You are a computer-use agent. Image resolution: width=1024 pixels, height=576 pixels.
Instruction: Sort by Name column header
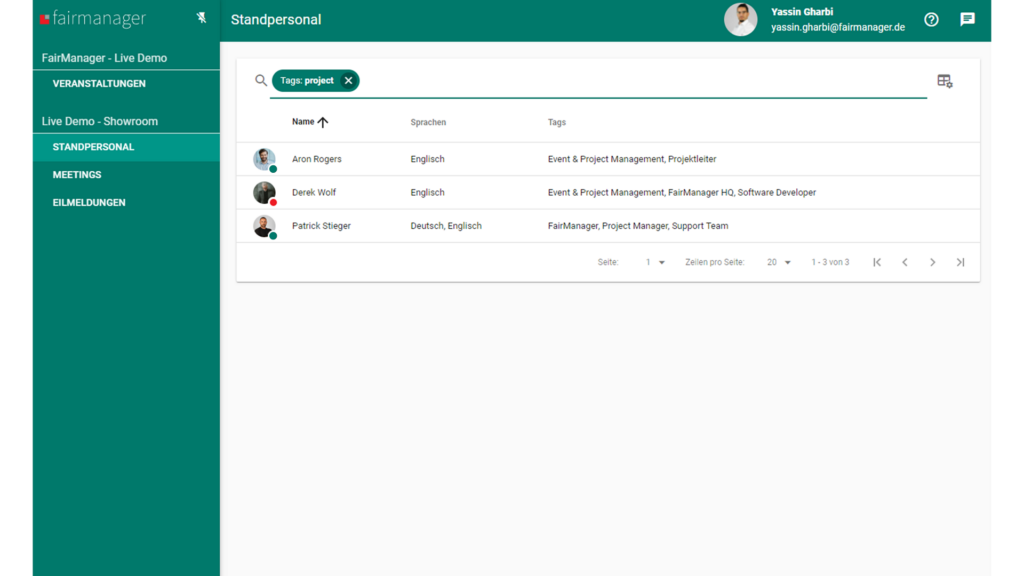click(303, 121)
